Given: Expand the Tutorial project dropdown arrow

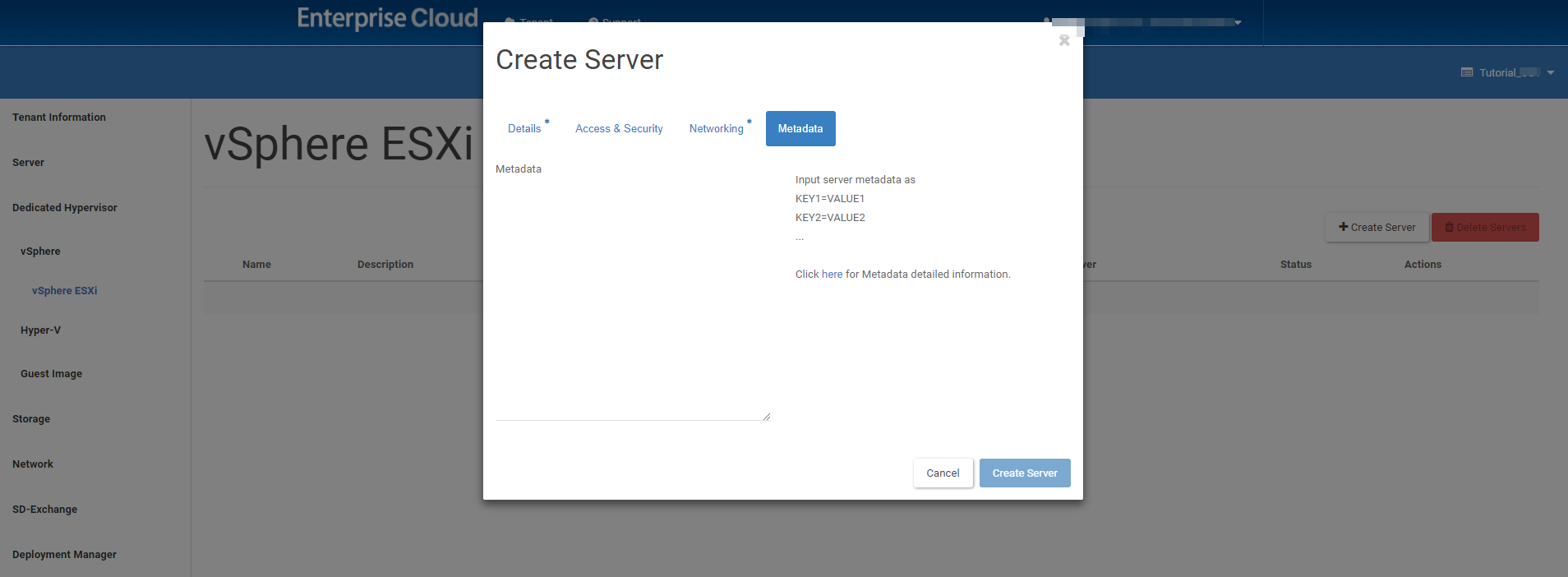Looking at the screenshot, I should click(1551, 72).
